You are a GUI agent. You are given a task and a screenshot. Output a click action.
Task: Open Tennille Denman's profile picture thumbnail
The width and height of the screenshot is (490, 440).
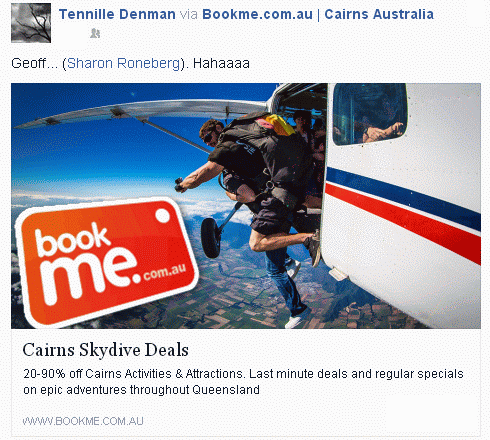(31, 23)
